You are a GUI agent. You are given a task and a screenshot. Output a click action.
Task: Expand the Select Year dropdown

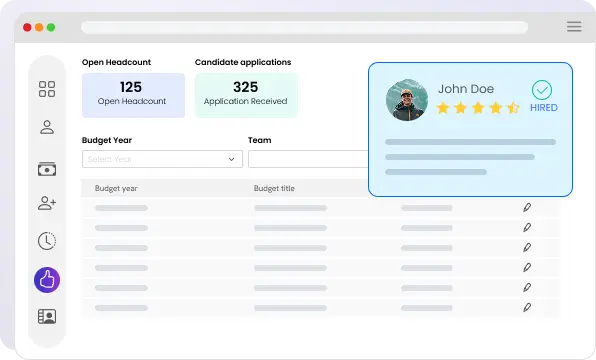coord(162,159)
